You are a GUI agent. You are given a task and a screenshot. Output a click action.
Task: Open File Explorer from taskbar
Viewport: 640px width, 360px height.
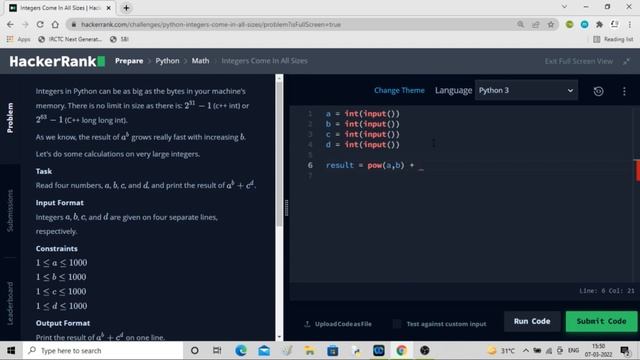[310, 351]
